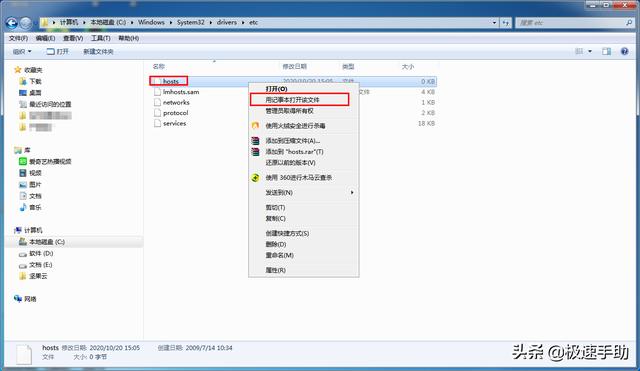This screenshot has width=640, height=371.
Task: Expand the Send To submenu arrow
Action: click(352, 192)
